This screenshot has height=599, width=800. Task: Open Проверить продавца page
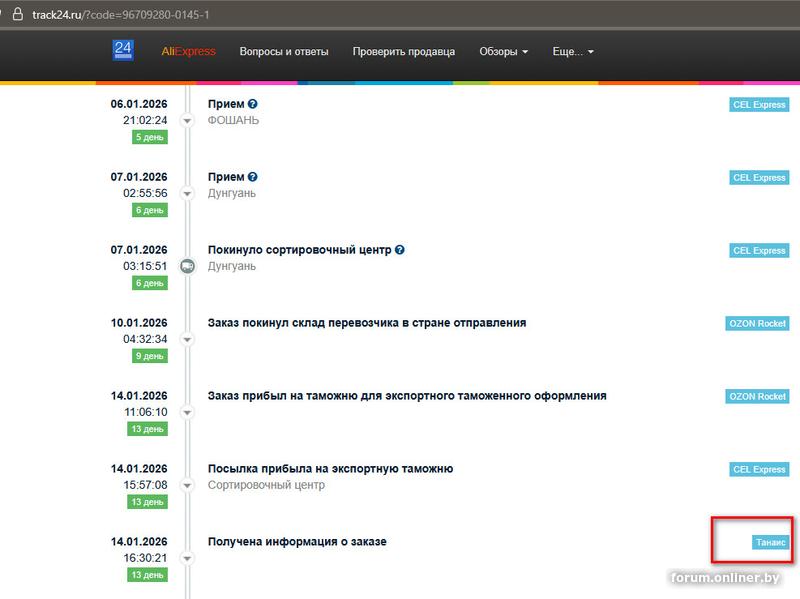pos(404,52)
